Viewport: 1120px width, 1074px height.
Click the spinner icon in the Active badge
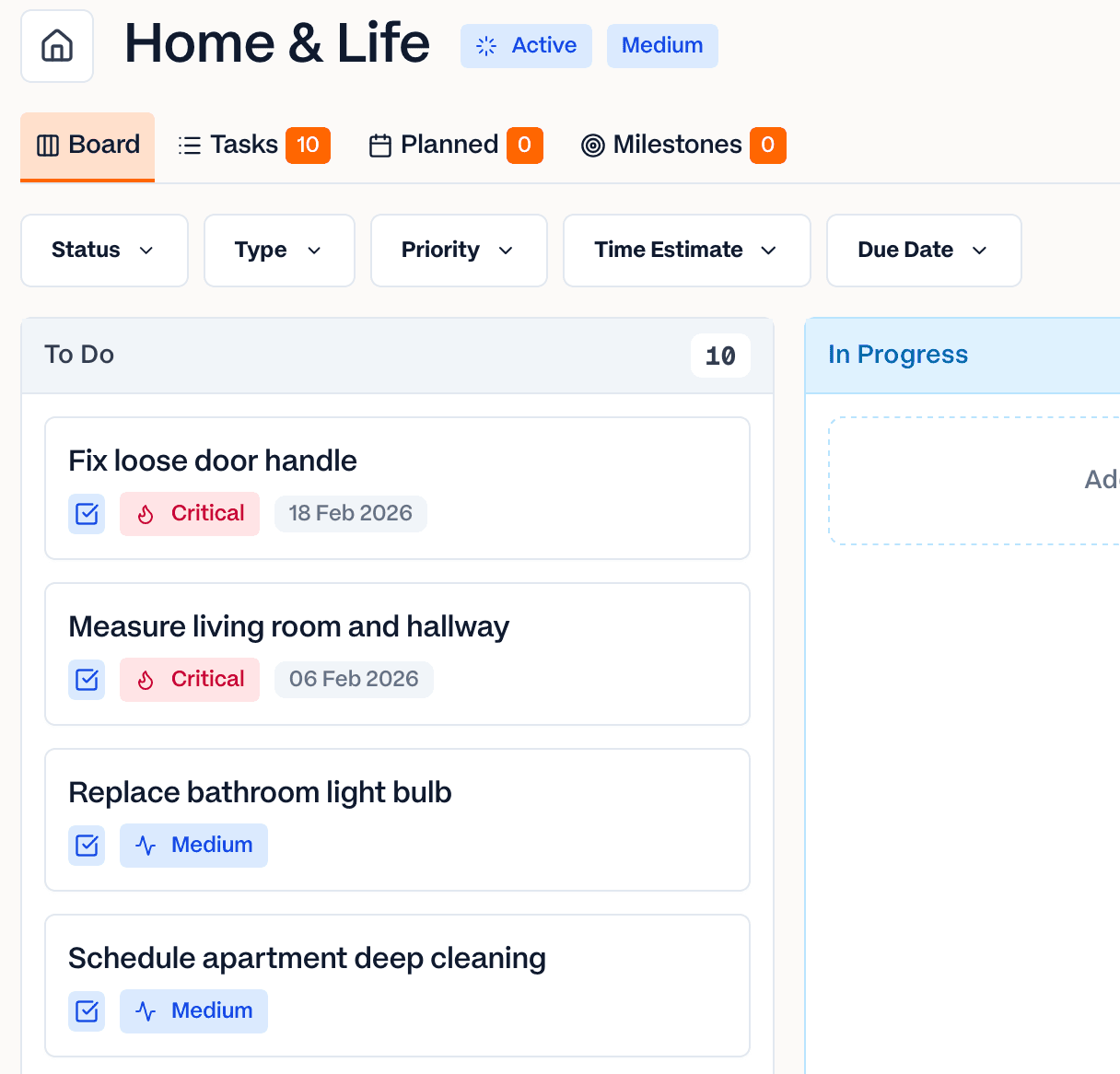point(484,45)
